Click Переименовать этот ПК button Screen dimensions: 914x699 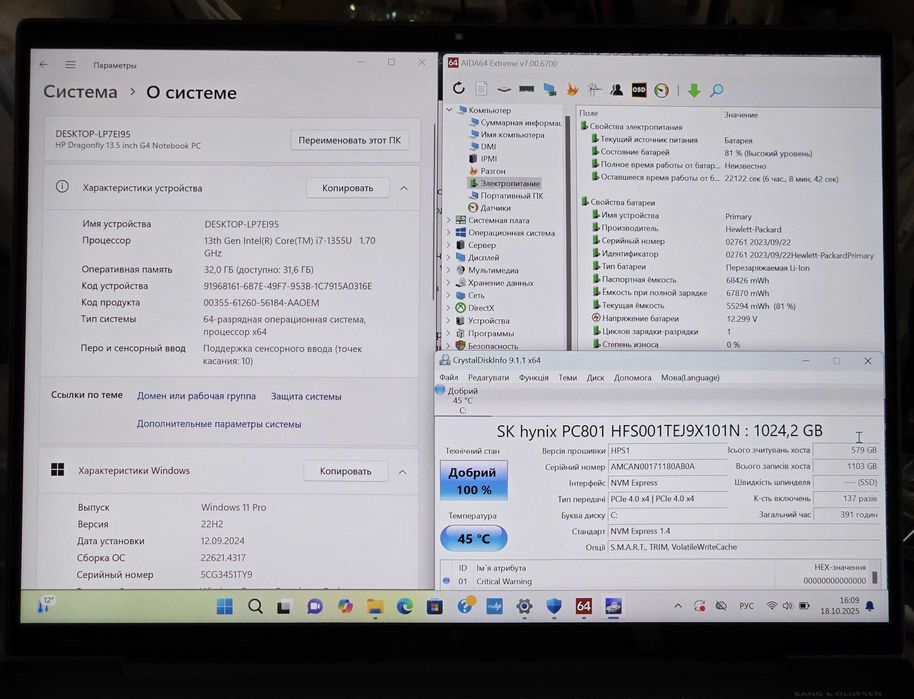click(x=350, y=140)
